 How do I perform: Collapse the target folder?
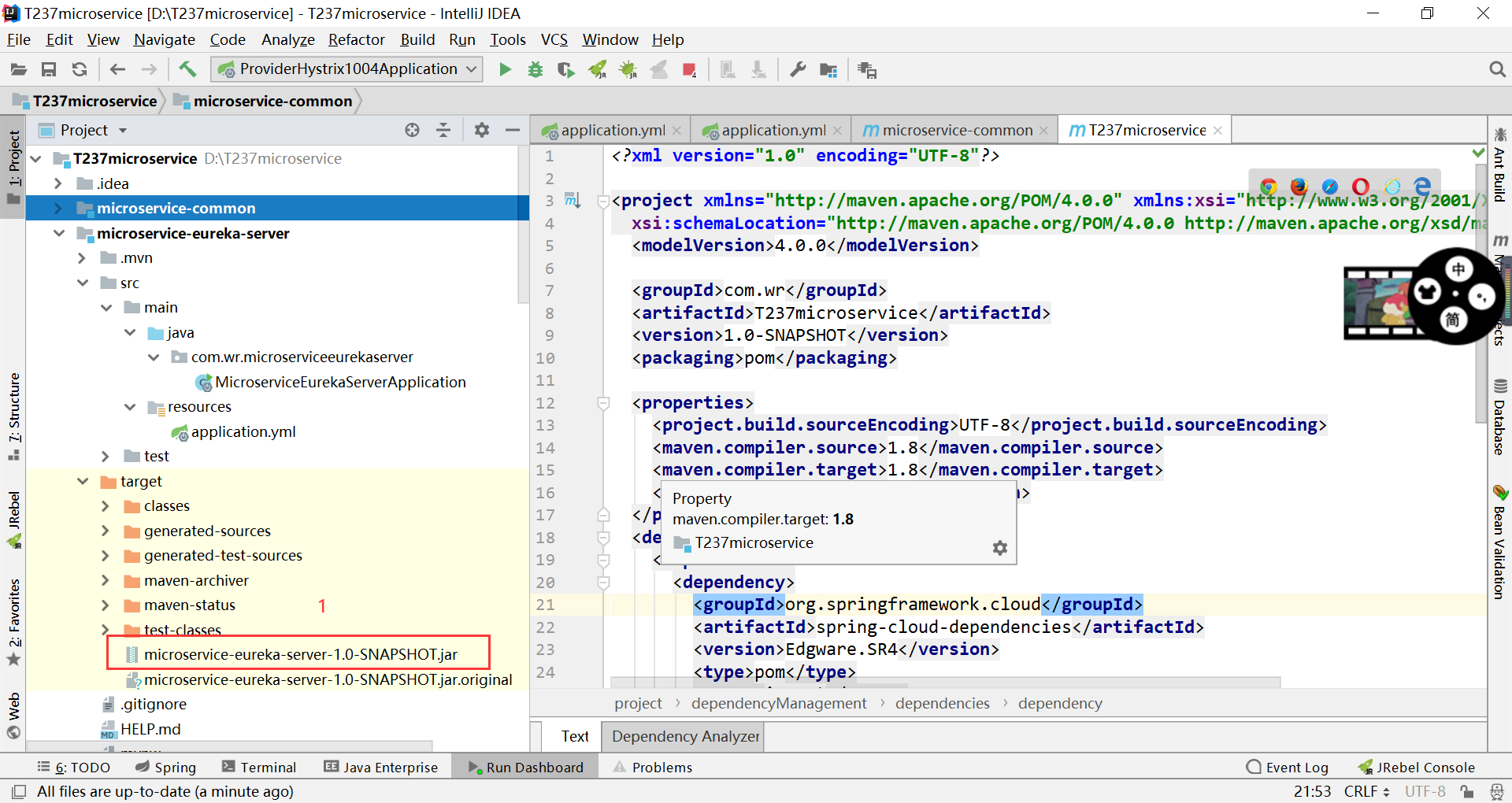pyautogui.click(x=83, y=481)
